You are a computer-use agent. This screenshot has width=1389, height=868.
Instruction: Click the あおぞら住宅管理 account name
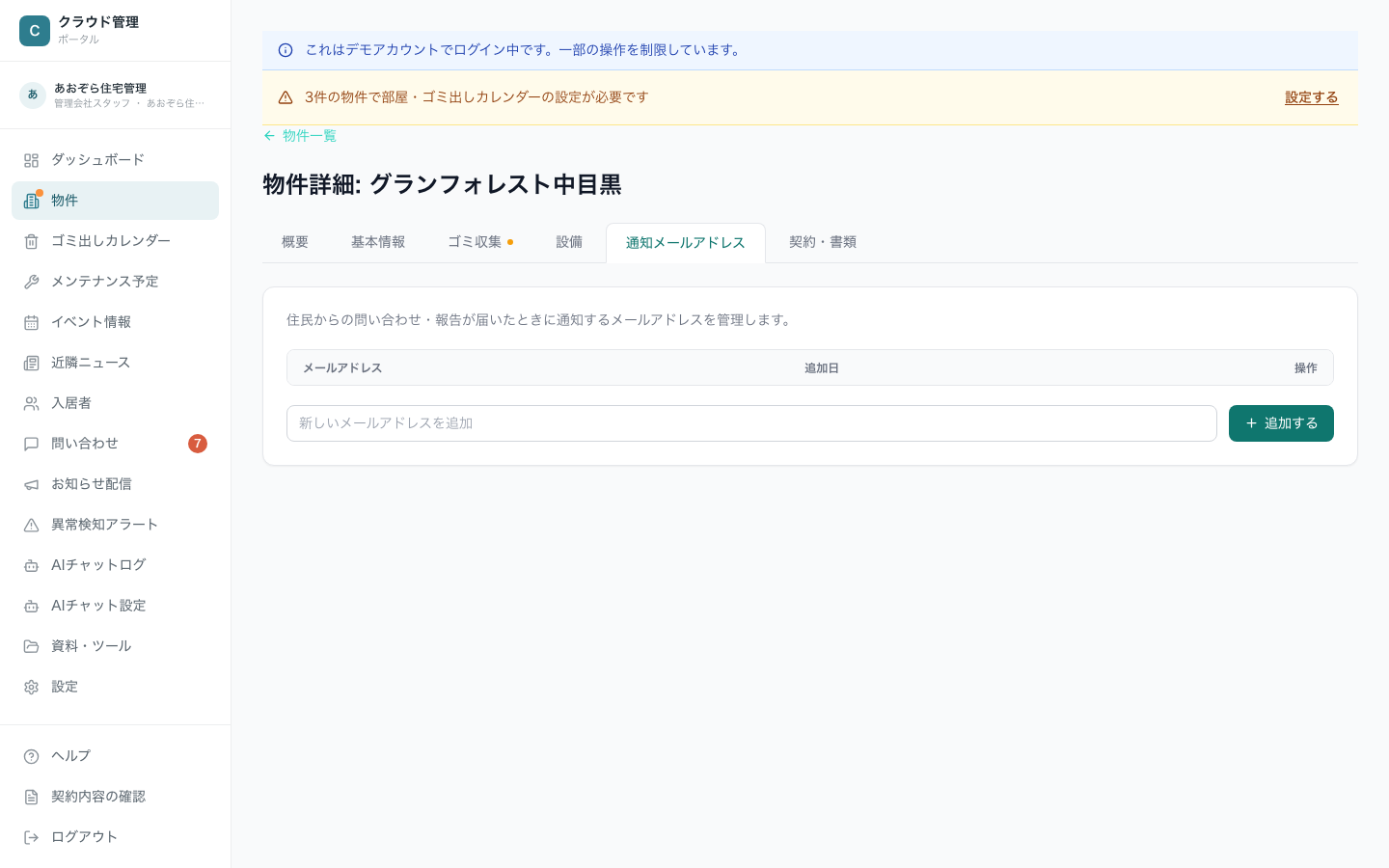click(100, 88)
